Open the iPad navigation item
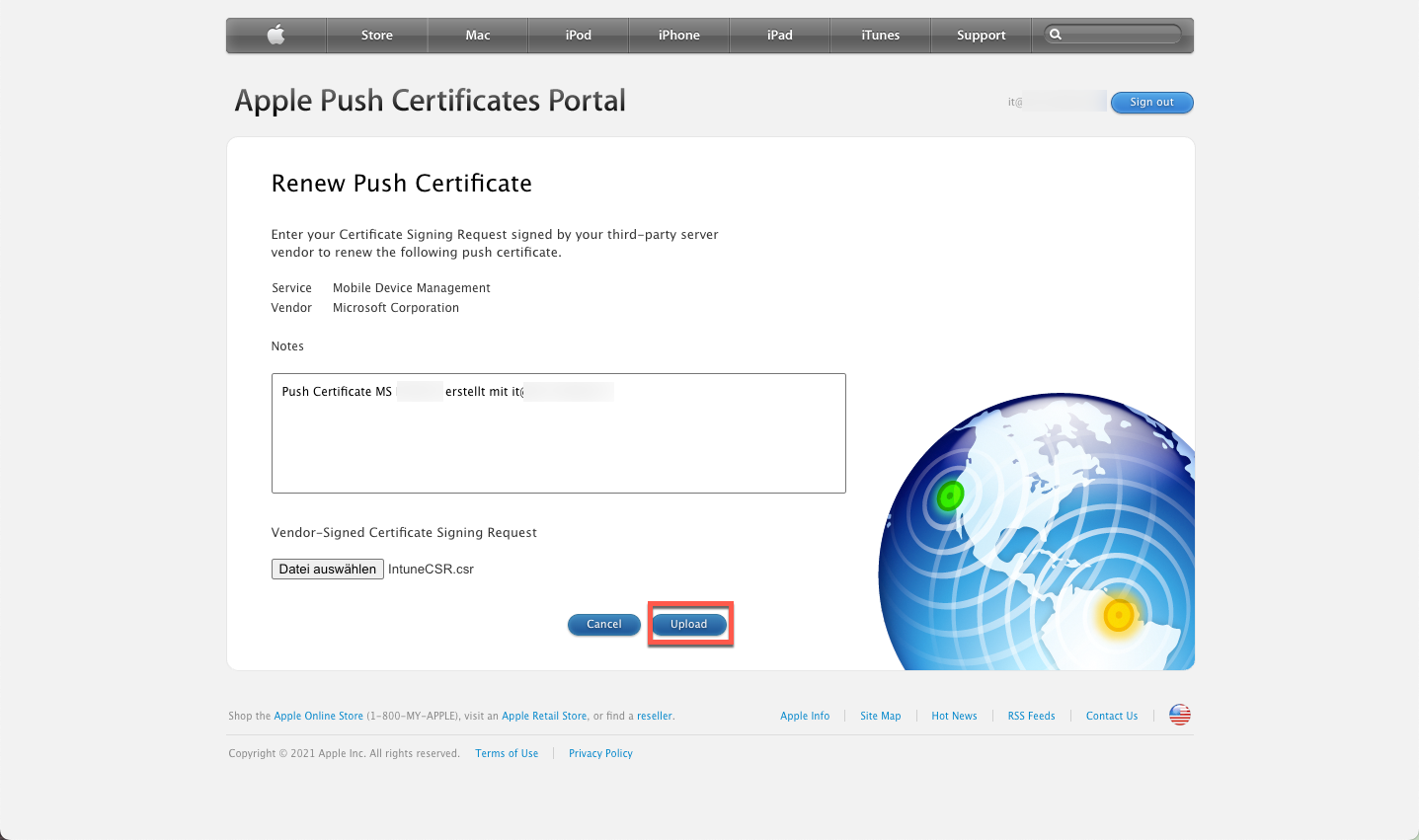 (780, 36)
